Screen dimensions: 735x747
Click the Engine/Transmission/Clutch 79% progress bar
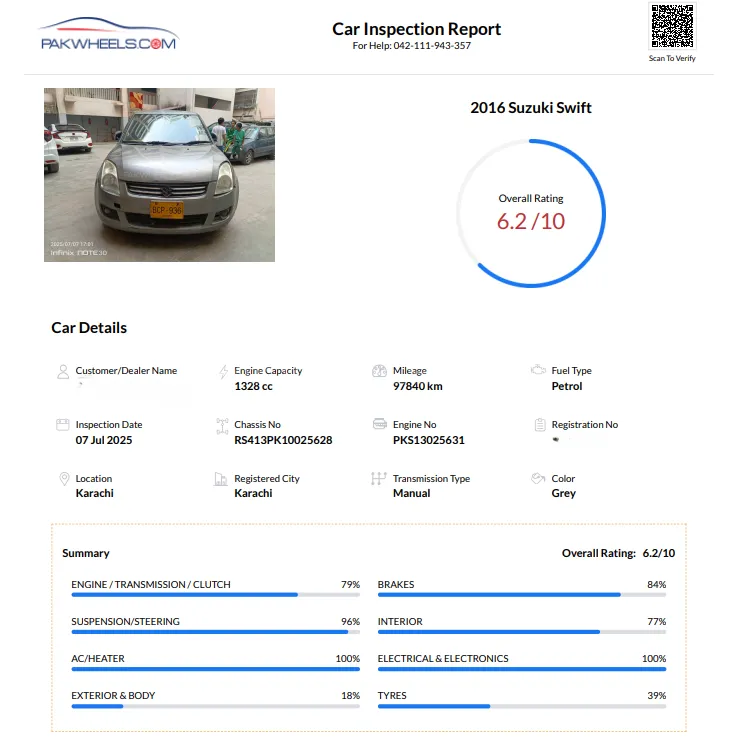215,595
